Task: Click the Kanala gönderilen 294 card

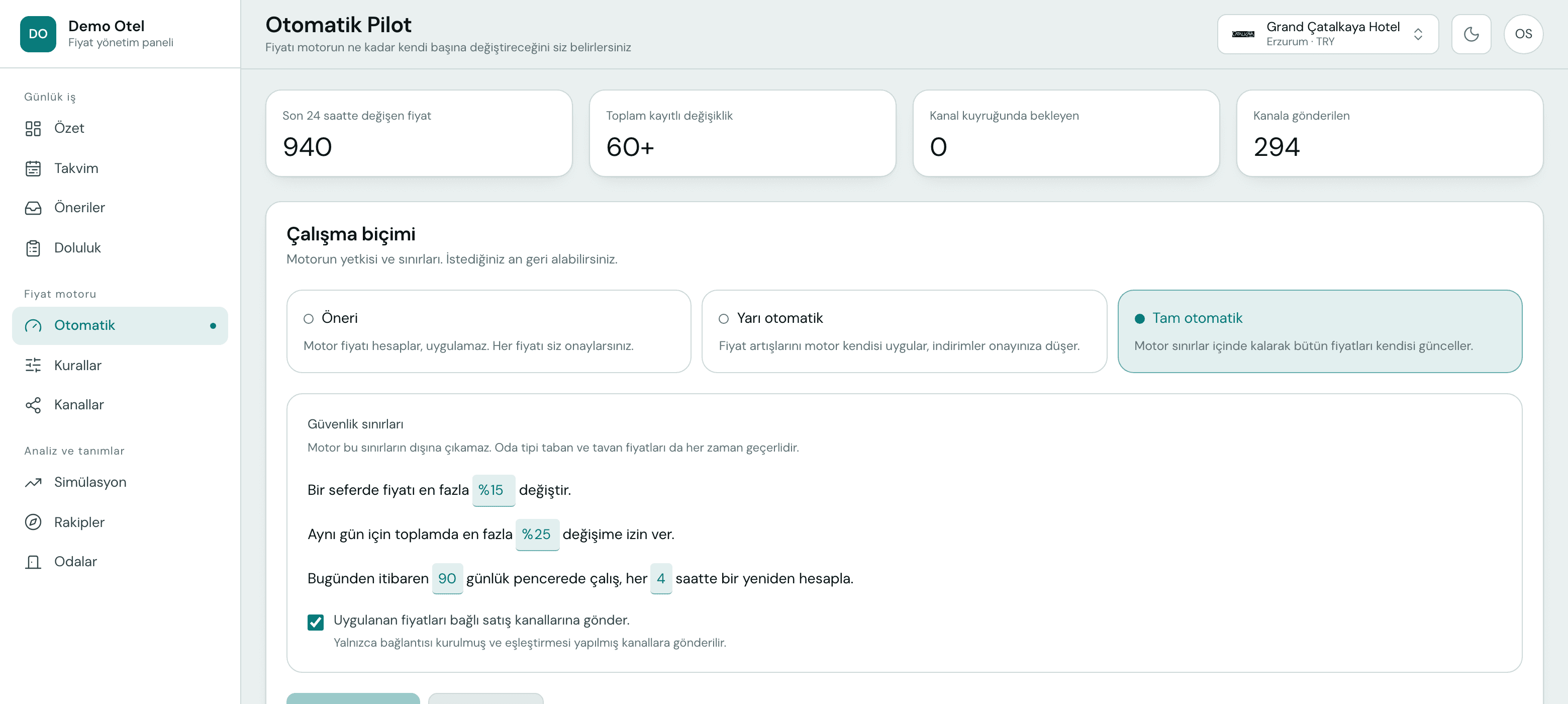Action: (x=1390, y=133)
